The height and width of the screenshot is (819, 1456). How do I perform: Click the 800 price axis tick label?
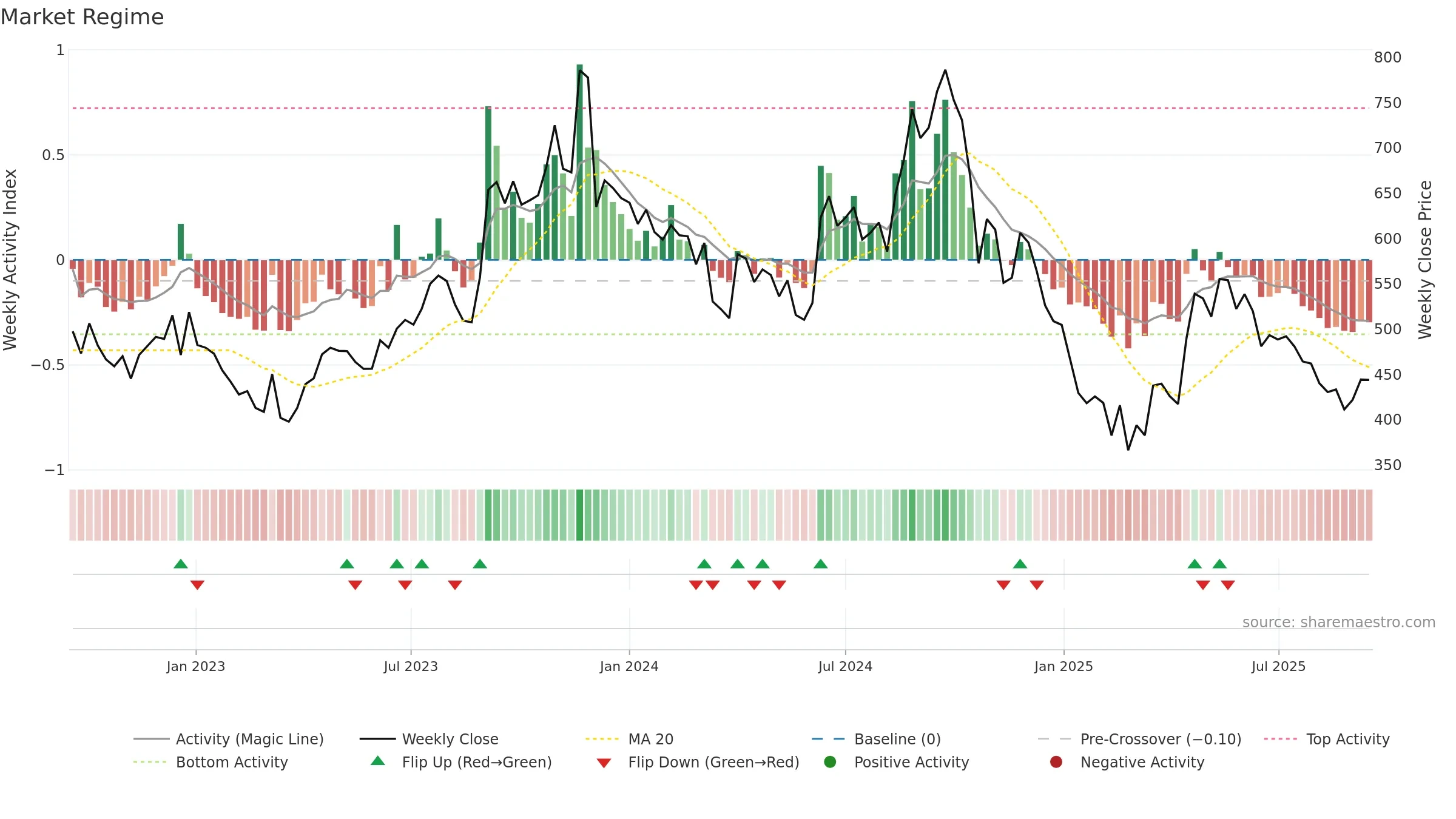1387,57
